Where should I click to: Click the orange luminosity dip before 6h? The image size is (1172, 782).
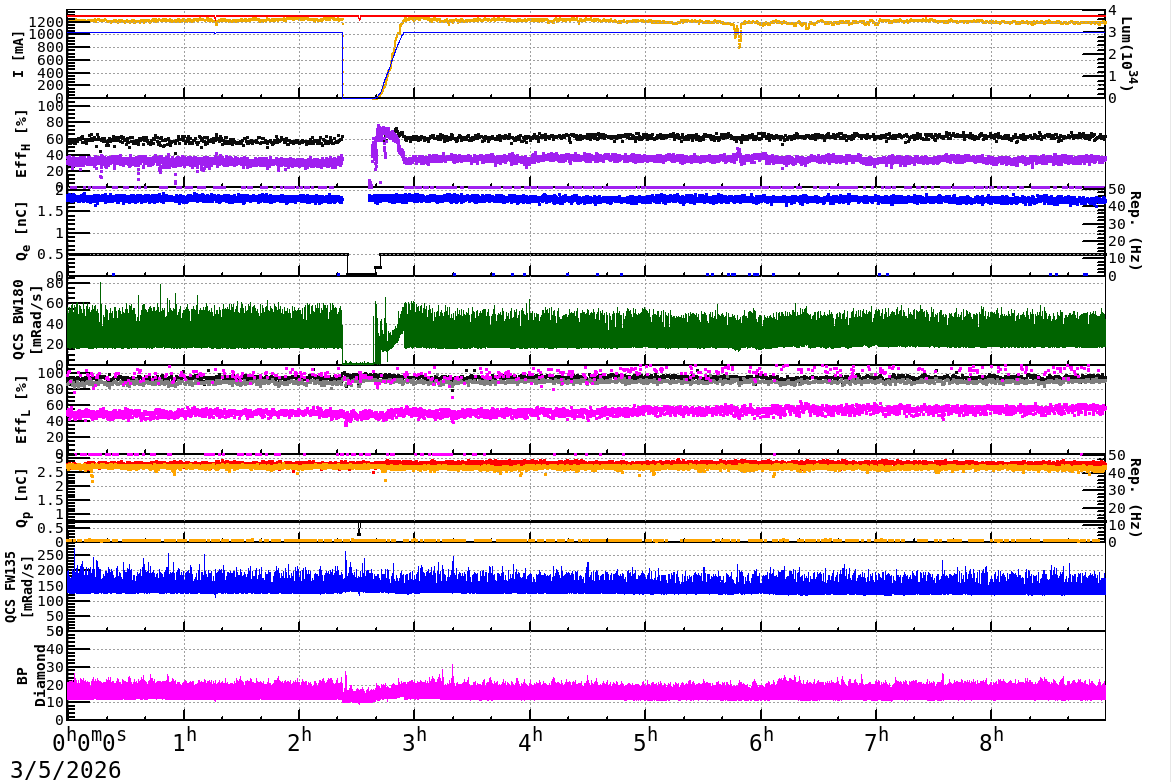738,34
